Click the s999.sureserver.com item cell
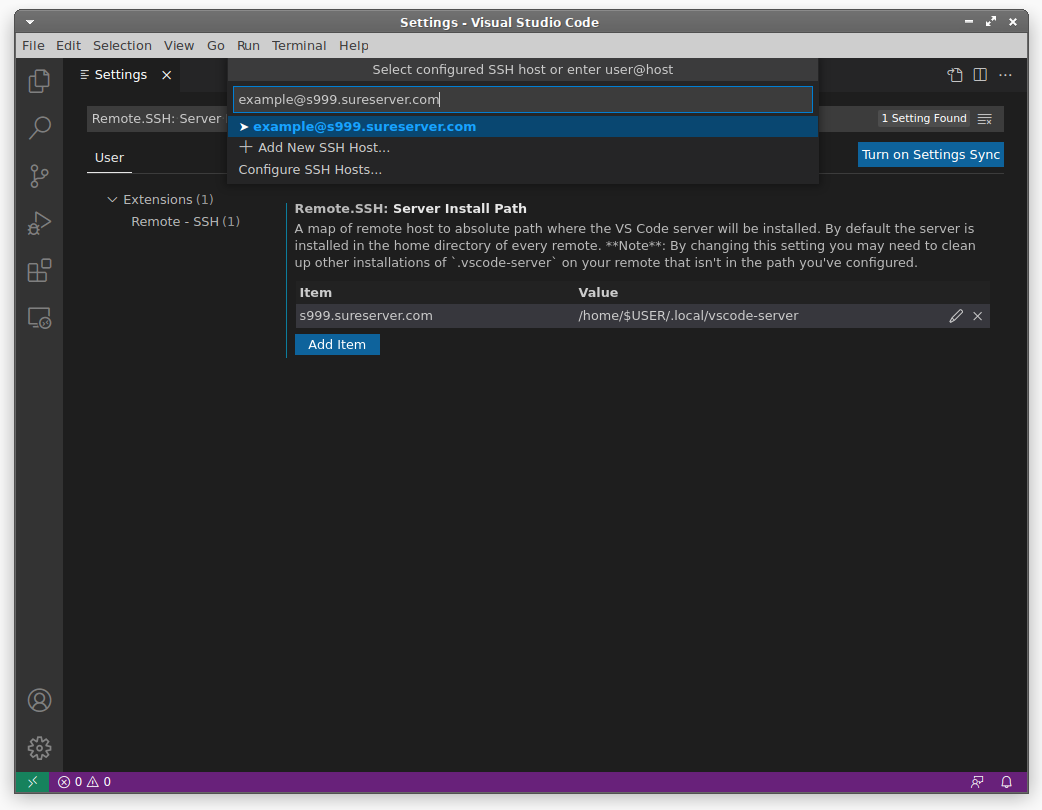The height and width of the screenshot is (810, 1042). coord(366,316)
